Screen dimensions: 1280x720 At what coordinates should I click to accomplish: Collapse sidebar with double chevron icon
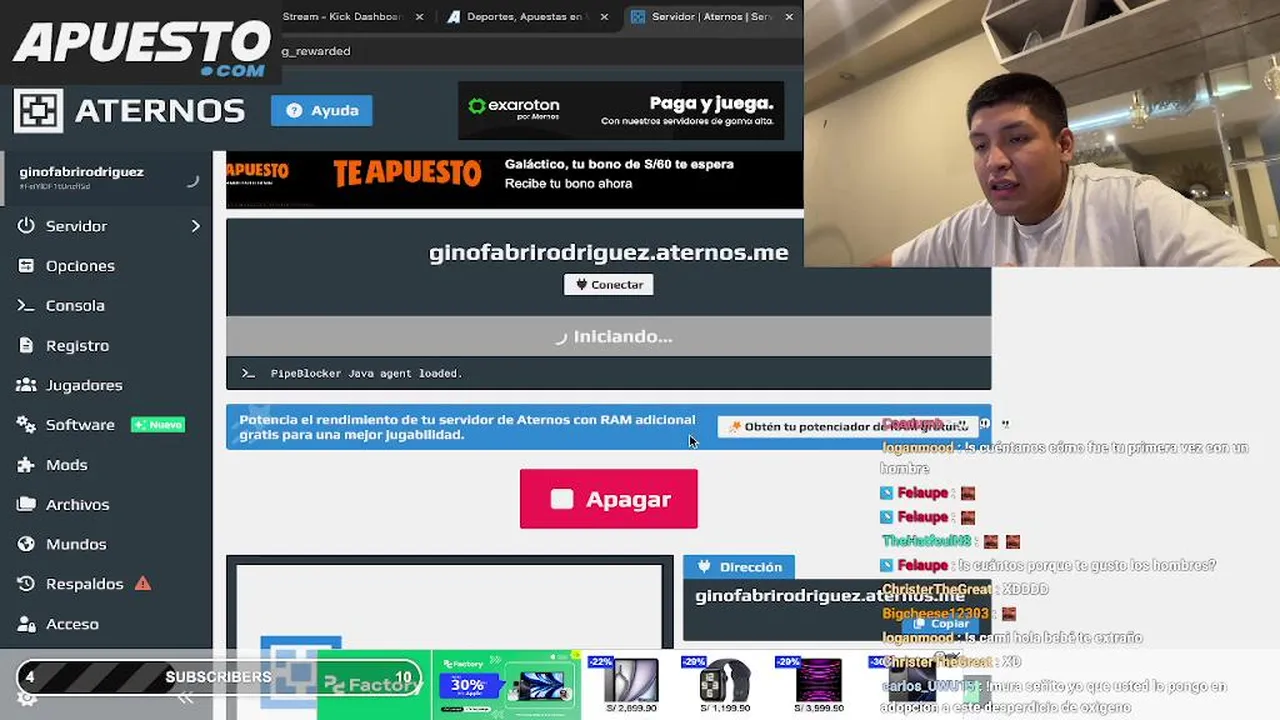tap(185, 698)
